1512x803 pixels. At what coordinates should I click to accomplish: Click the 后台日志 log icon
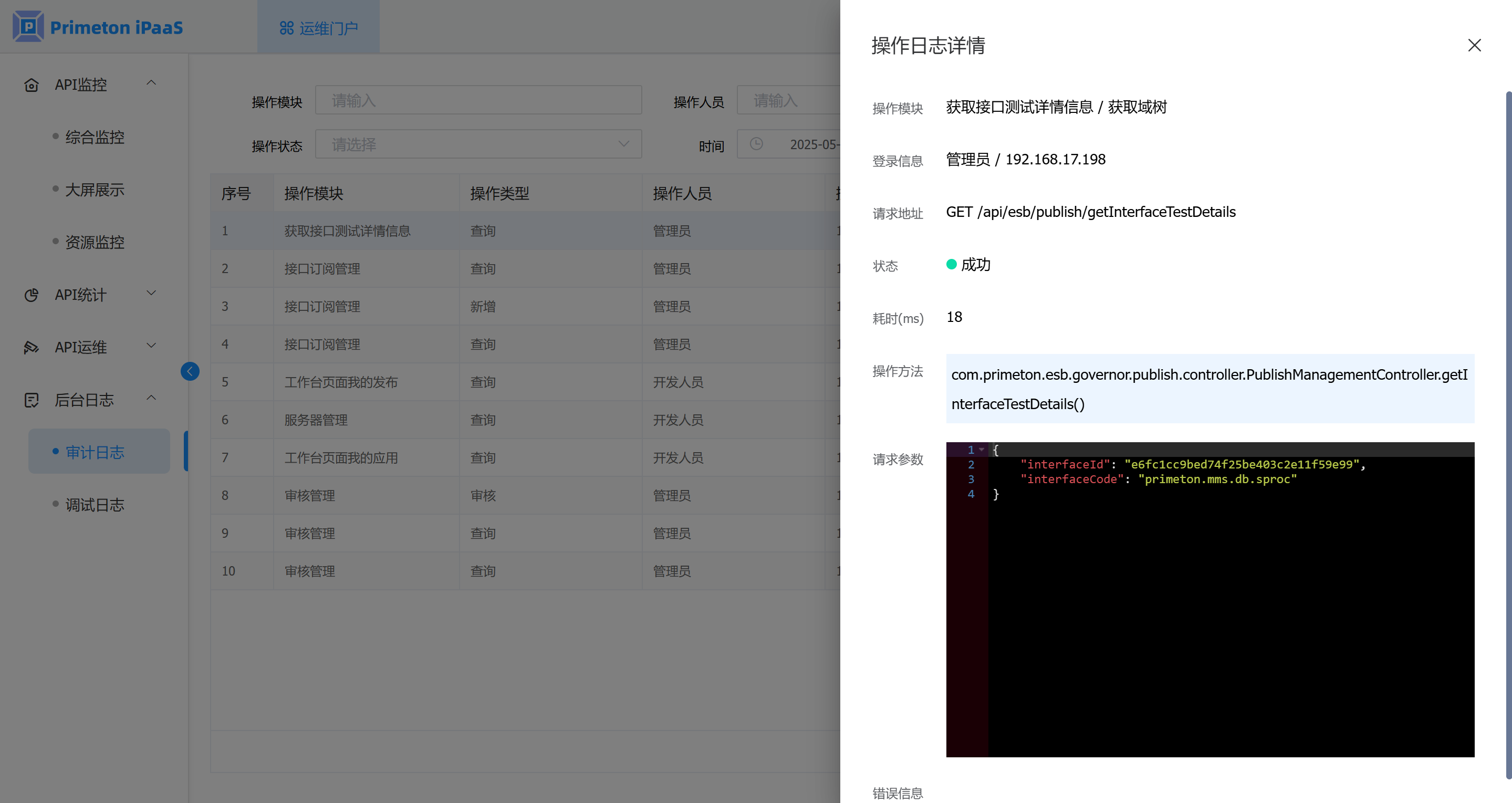31,400
